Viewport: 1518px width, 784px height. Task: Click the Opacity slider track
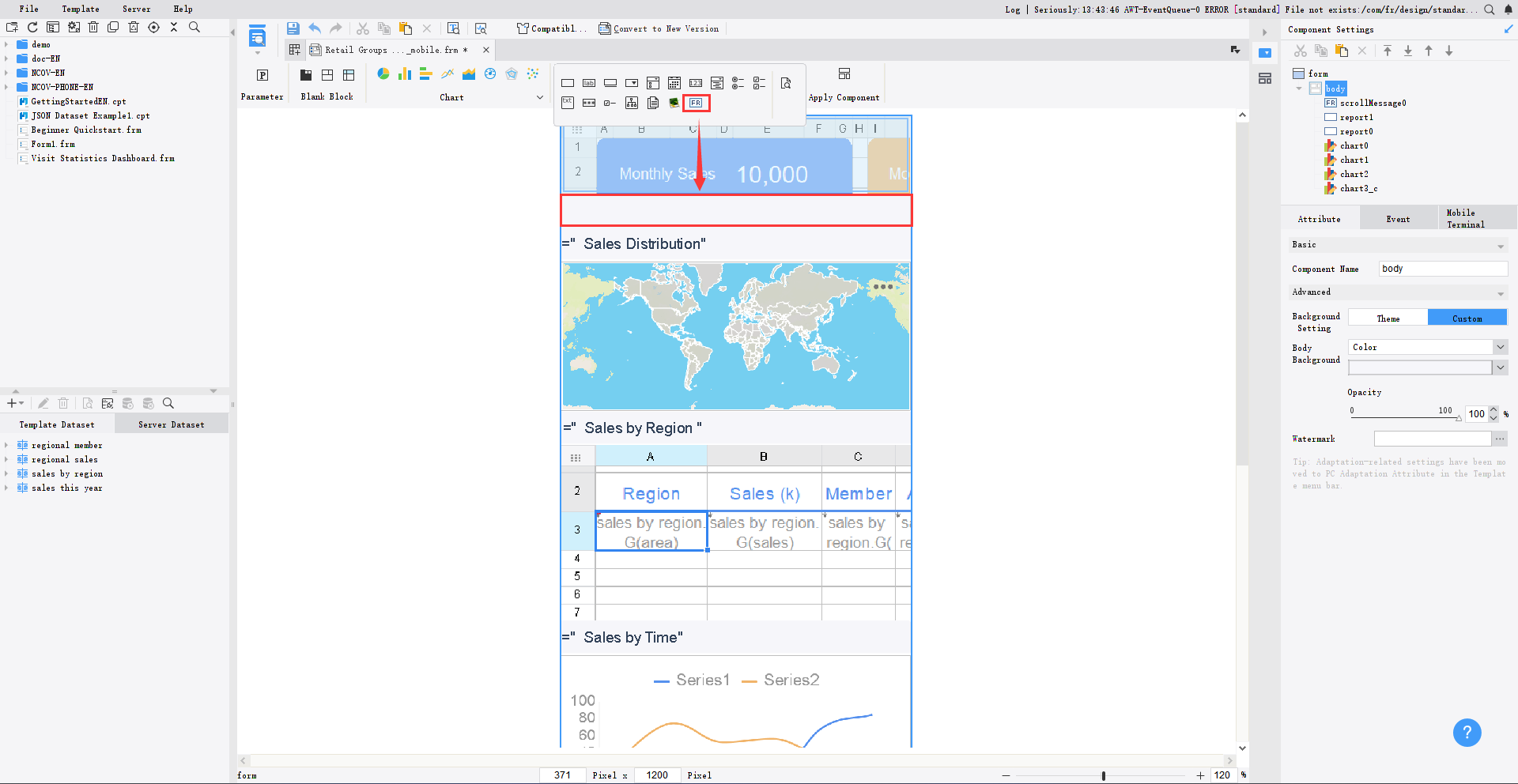1406,417
